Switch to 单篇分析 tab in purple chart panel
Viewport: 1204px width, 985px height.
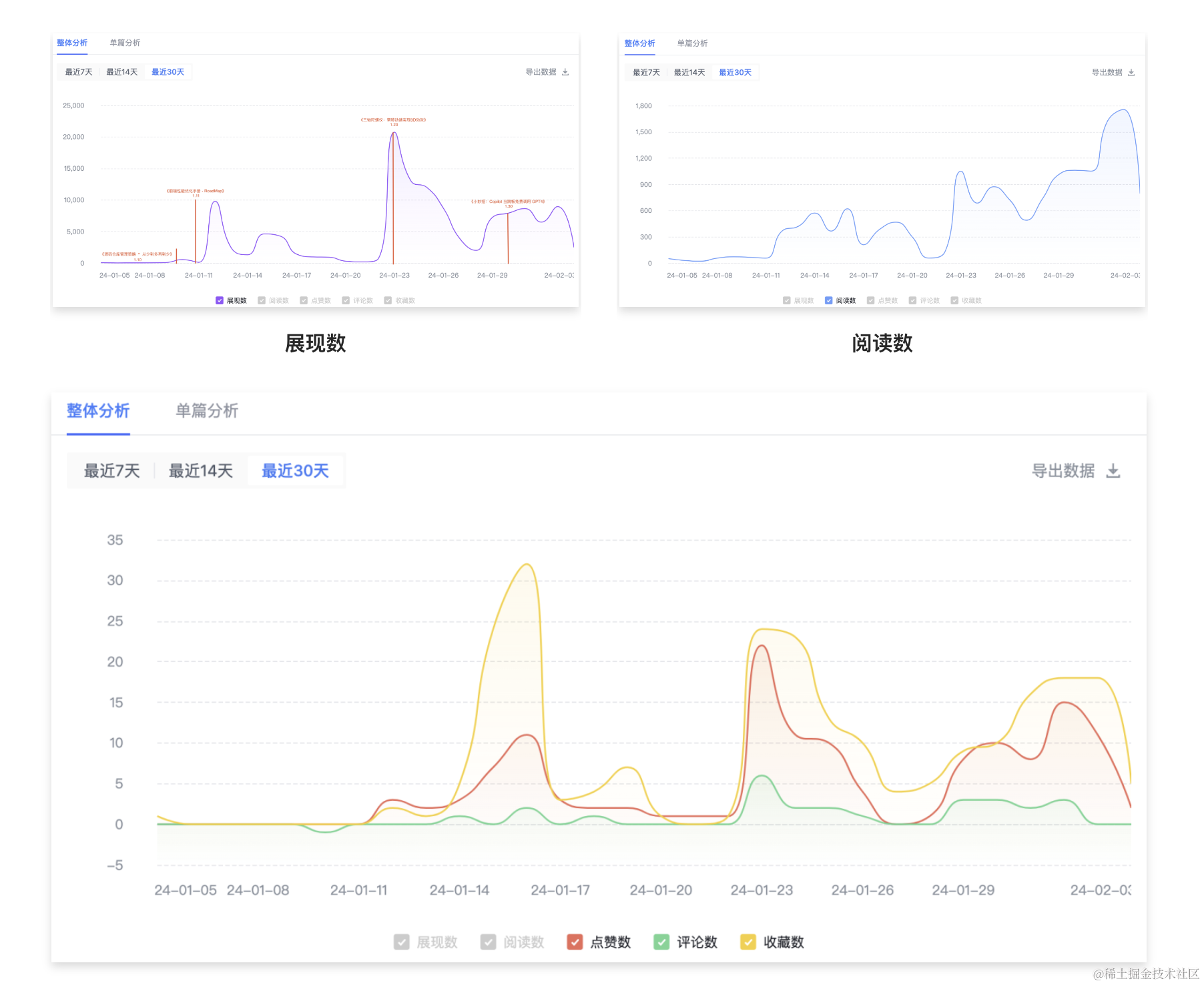coord(125,43)
